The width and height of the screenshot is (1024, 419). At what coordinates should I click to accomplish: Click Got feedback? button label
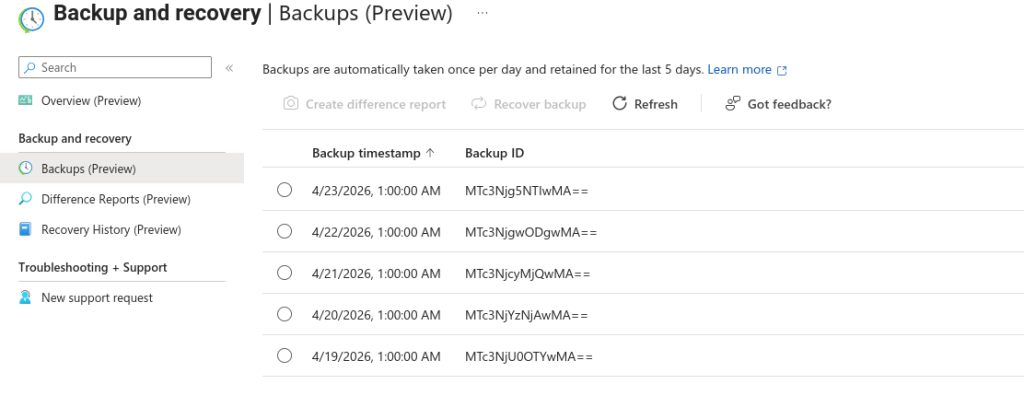click(790, 104)
